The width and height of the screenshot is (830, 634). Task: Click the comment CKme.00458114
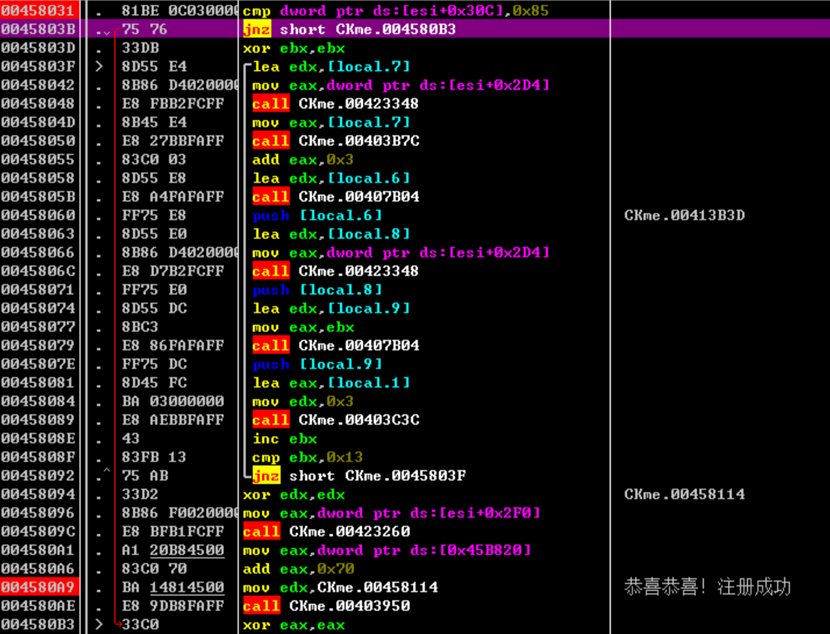(x=684, y=494)
